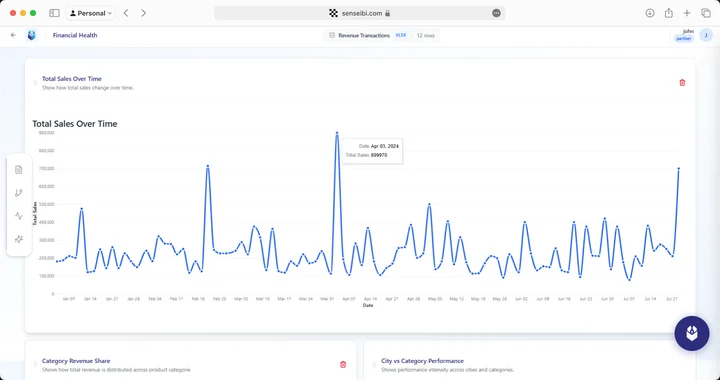This screenshot has height=380, width=720.
Task: Select the late-February spike data point
Action: point(208,166)
